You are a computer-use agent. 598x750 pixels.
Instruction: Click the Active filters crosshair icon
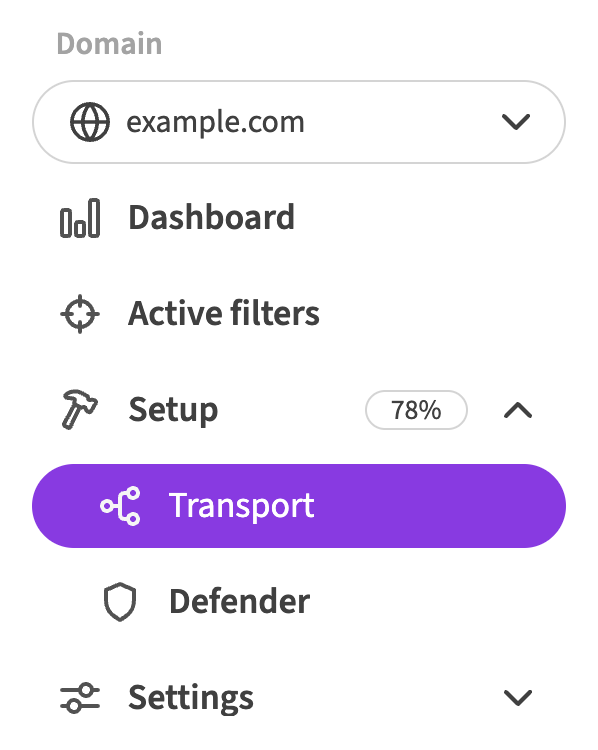80,314
